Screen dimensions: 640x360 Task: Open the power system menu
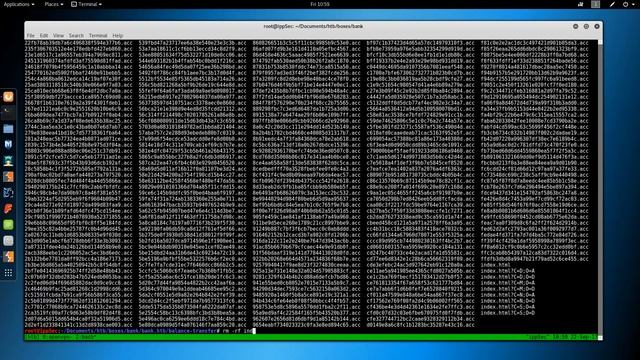(x=628, y=4)
